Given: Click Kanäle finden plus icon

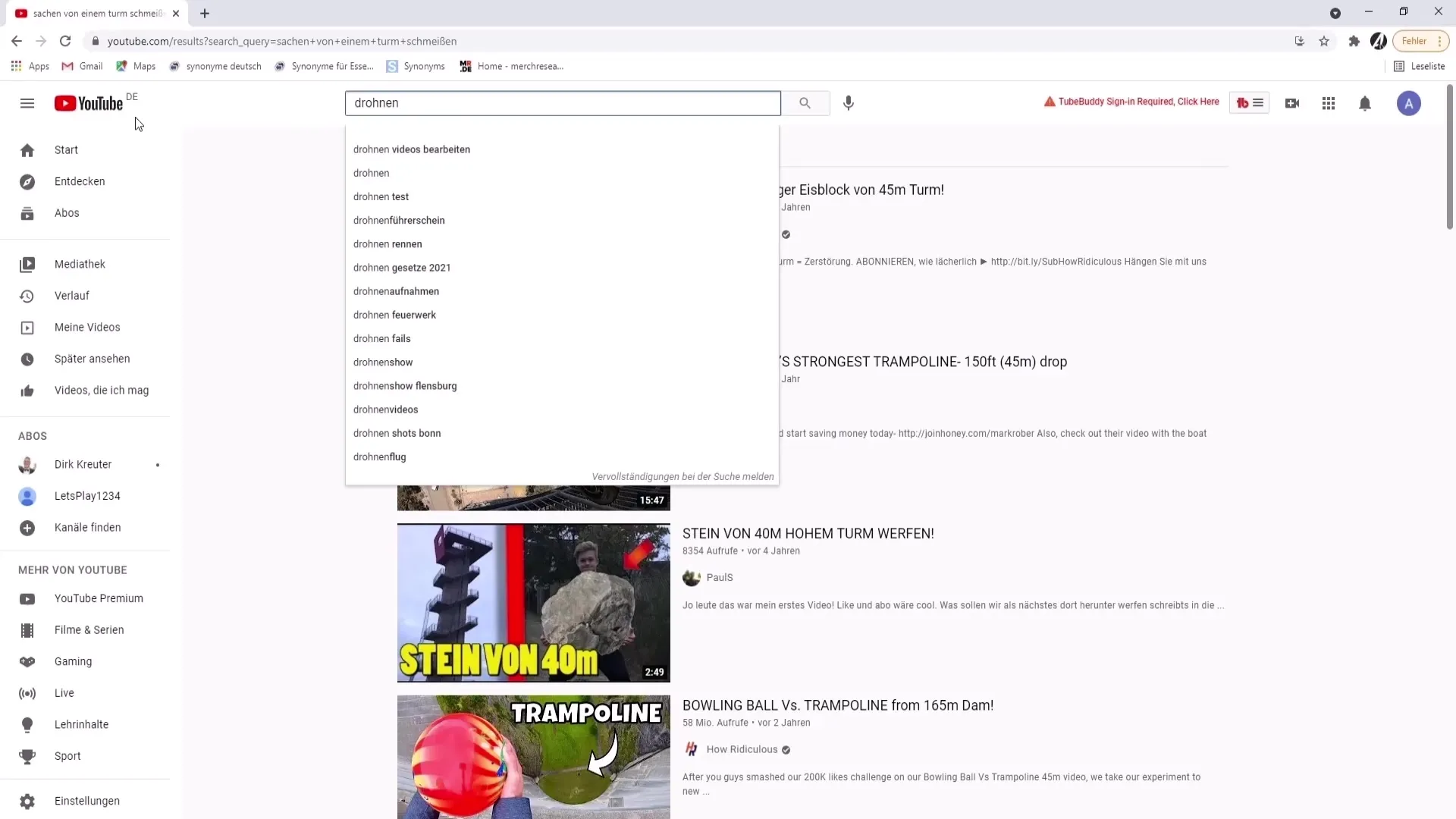Looking at the screenshot, I should tap(27, 528).
